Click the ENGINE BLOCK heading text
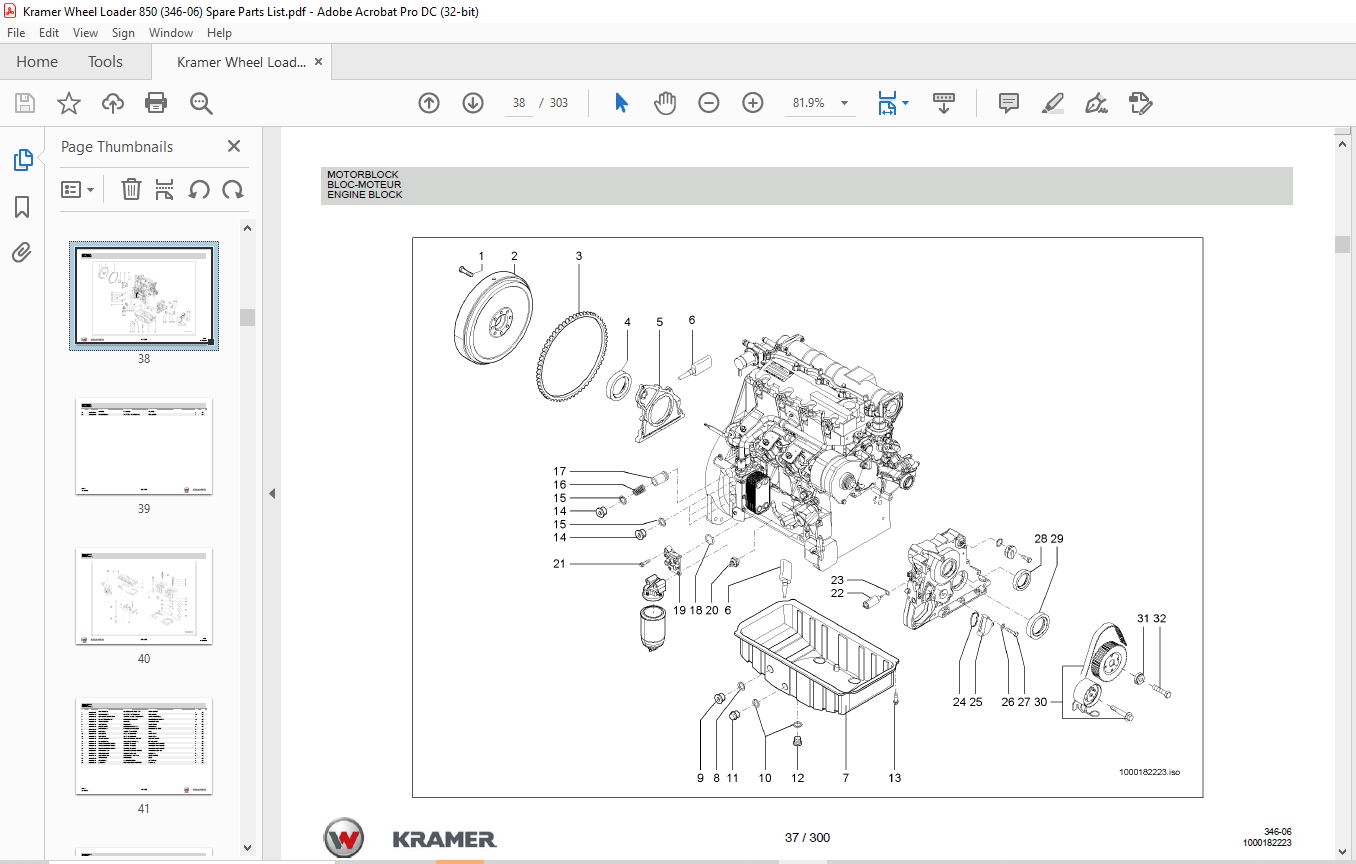The width and height of the screenshot is (1356, 864). pos(365,195)
